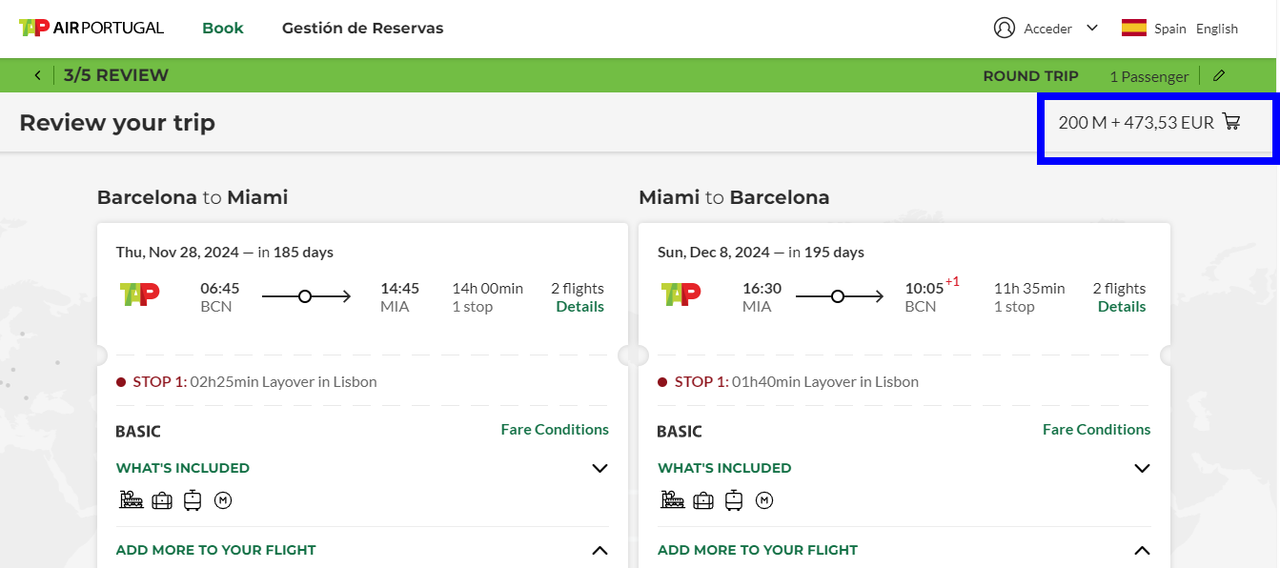Expand What's Included for Barcelona to Miami
Screen dimensions: 1280x568
(599, 468)
